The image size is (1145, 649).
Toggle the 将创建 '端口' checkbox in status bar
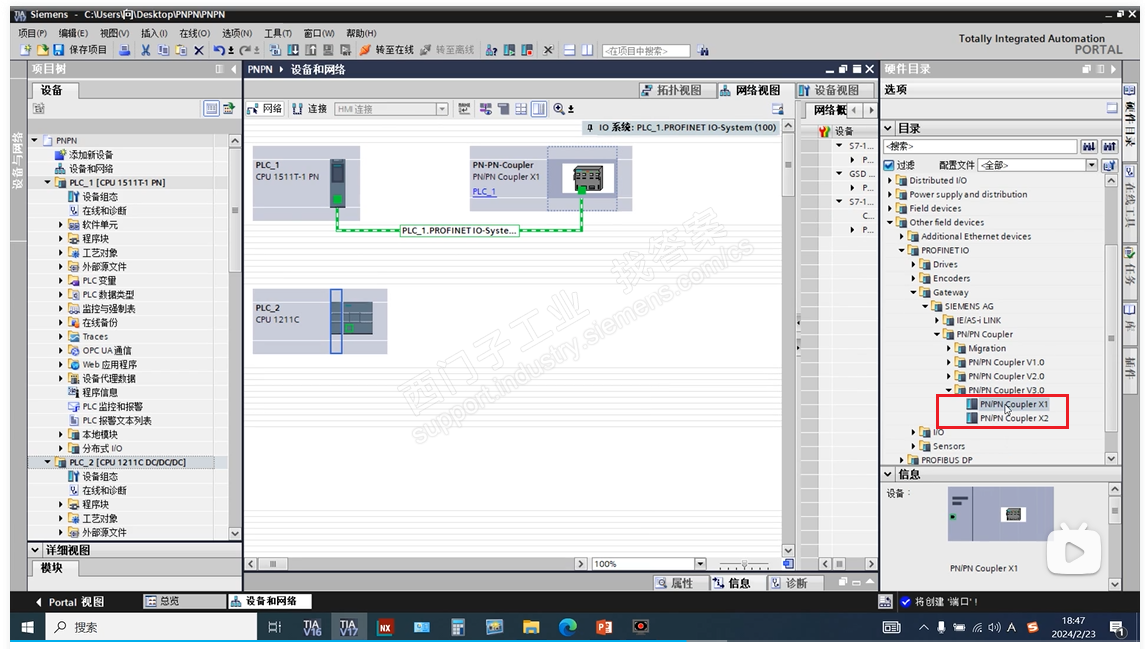pyautogui.click(x=905, y=602)
